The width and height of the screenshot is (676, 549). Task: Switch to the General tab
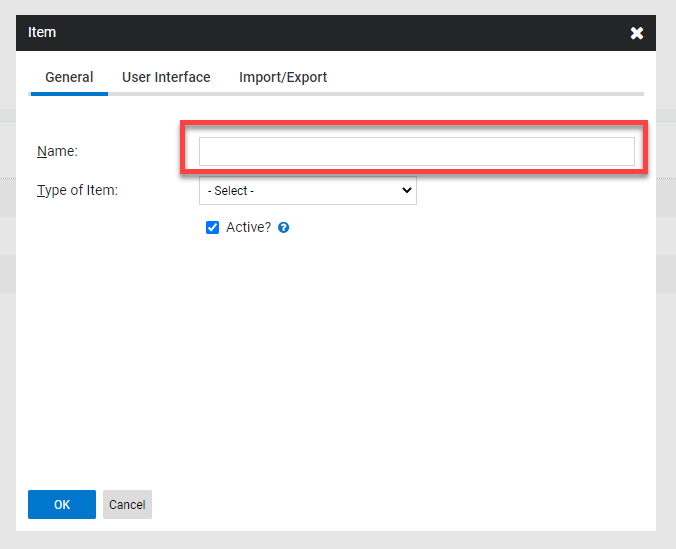click(69, 77)
